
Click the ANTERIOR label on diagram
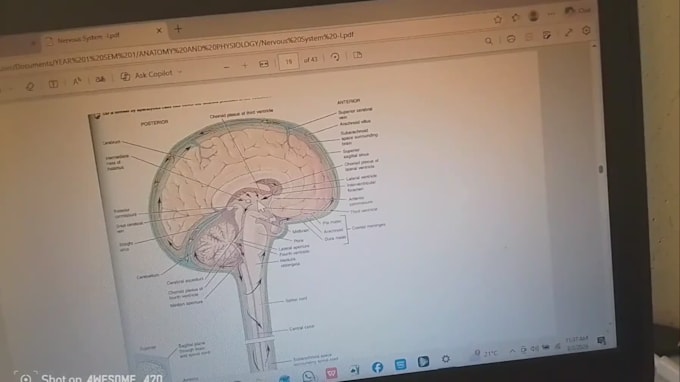[349, 101]
